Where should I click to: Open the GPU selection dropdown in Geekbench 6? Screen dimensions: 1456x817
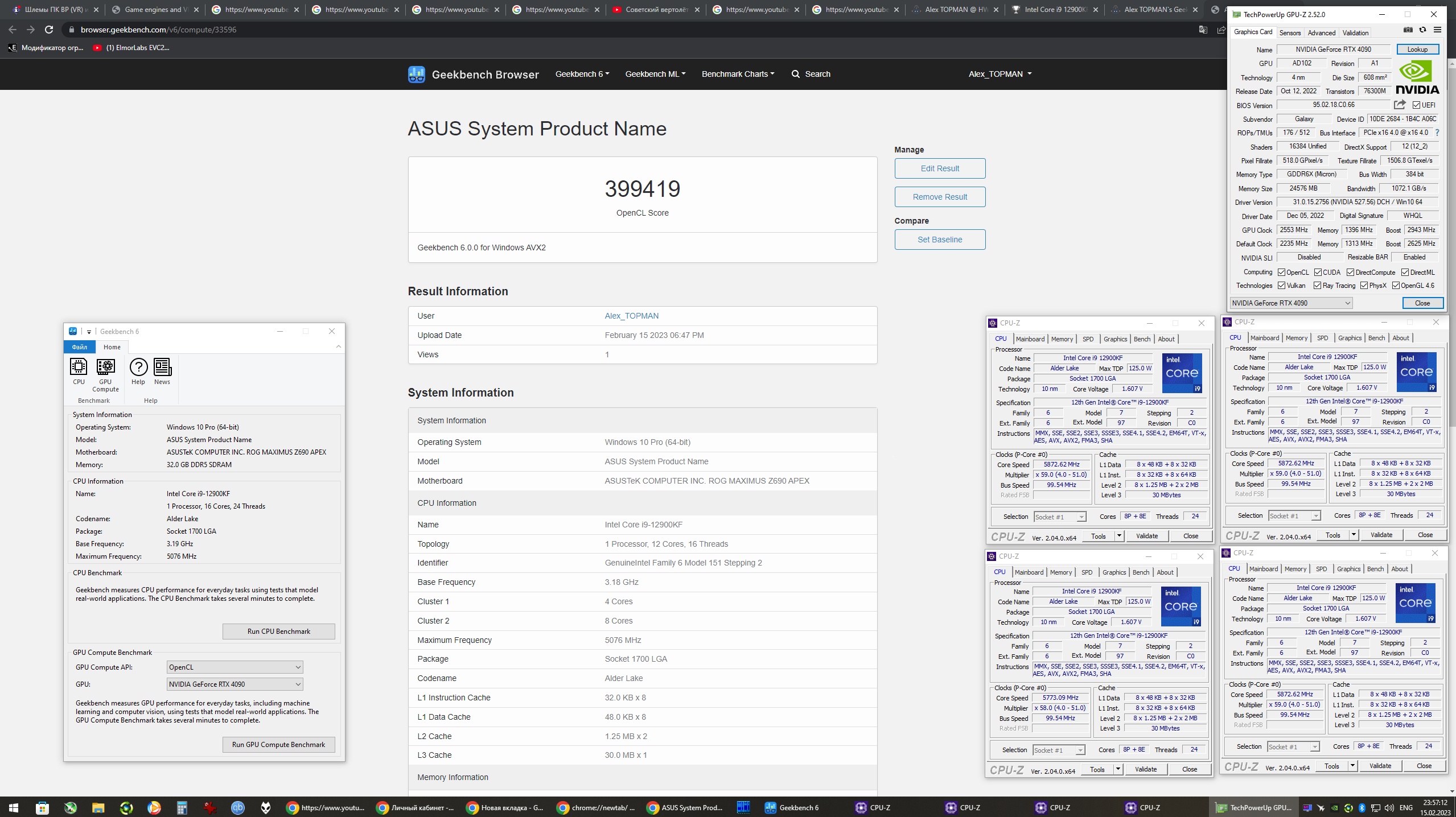click(235, 684)
